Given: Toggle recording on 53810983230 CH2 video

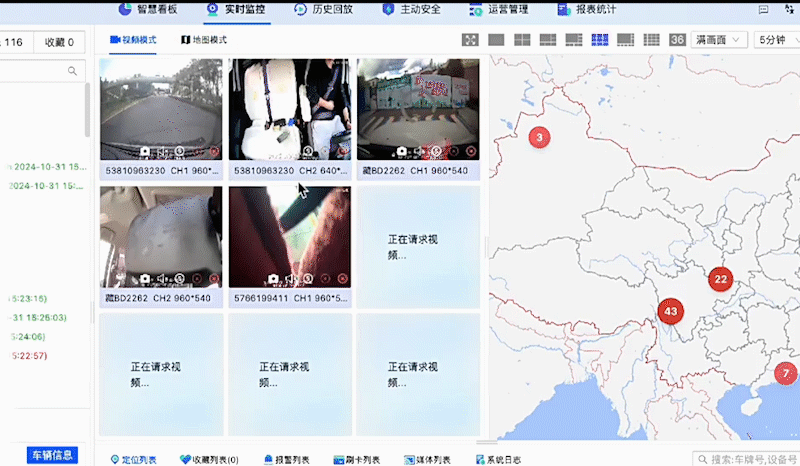Looking at the screenshot, I should pyautogui.click(x=326, y=152).
